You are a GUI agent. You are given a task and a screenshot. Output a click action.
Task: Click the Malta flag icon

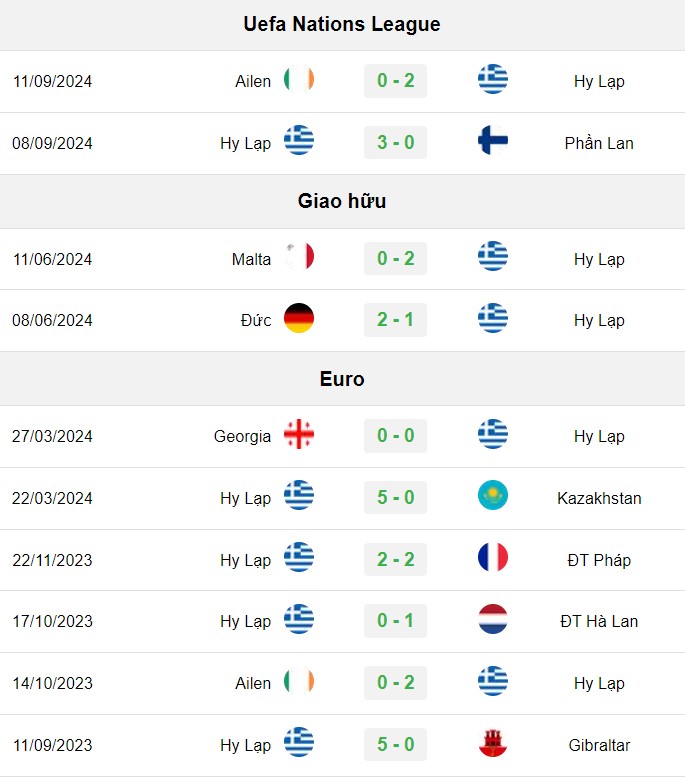coord(299,257)
